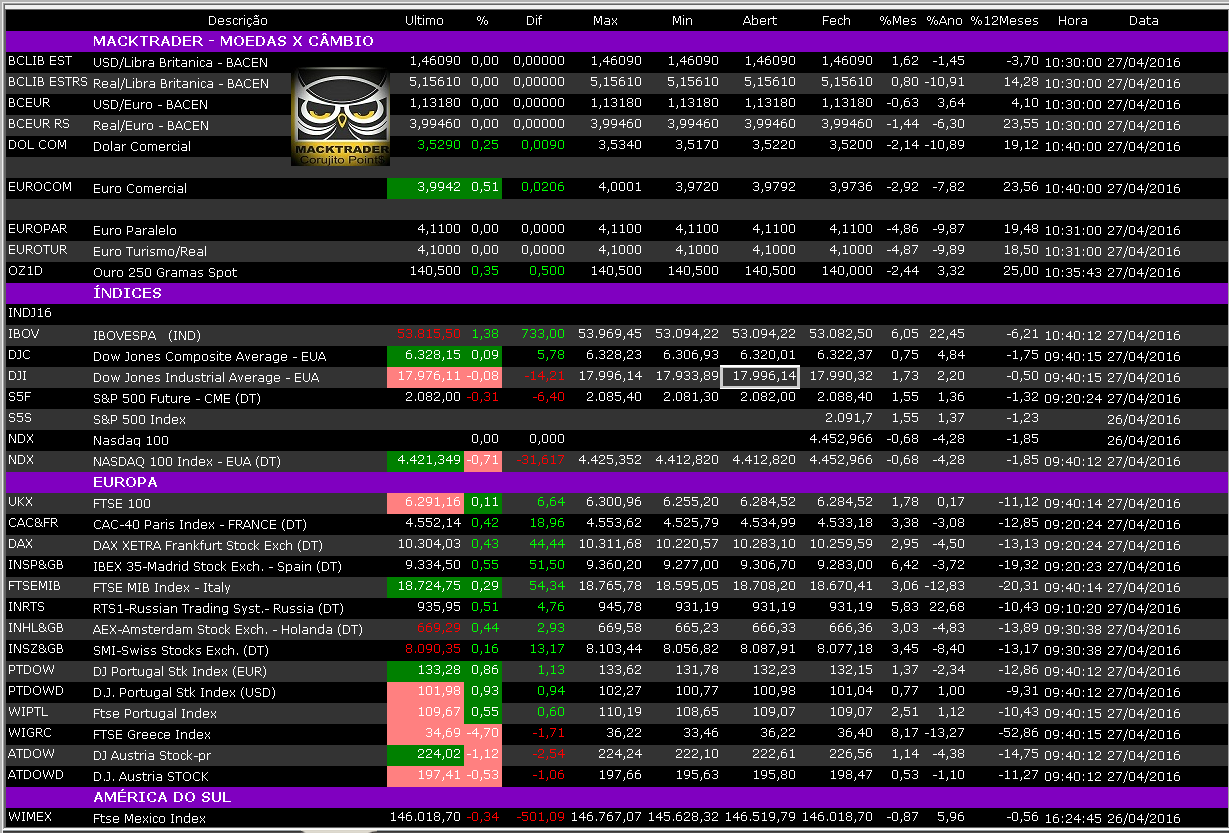
Task: Click the %12Meses column header
Action: pyautogui.click(x=1005, y=20)
